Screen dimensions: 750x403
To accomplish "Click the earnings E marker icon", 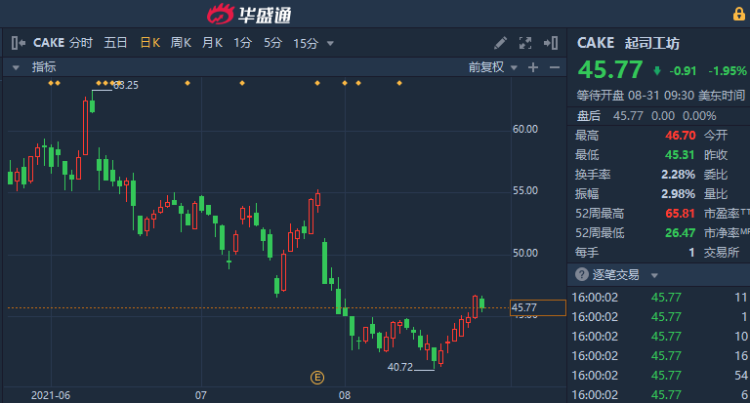I will (x=318, y=377).
